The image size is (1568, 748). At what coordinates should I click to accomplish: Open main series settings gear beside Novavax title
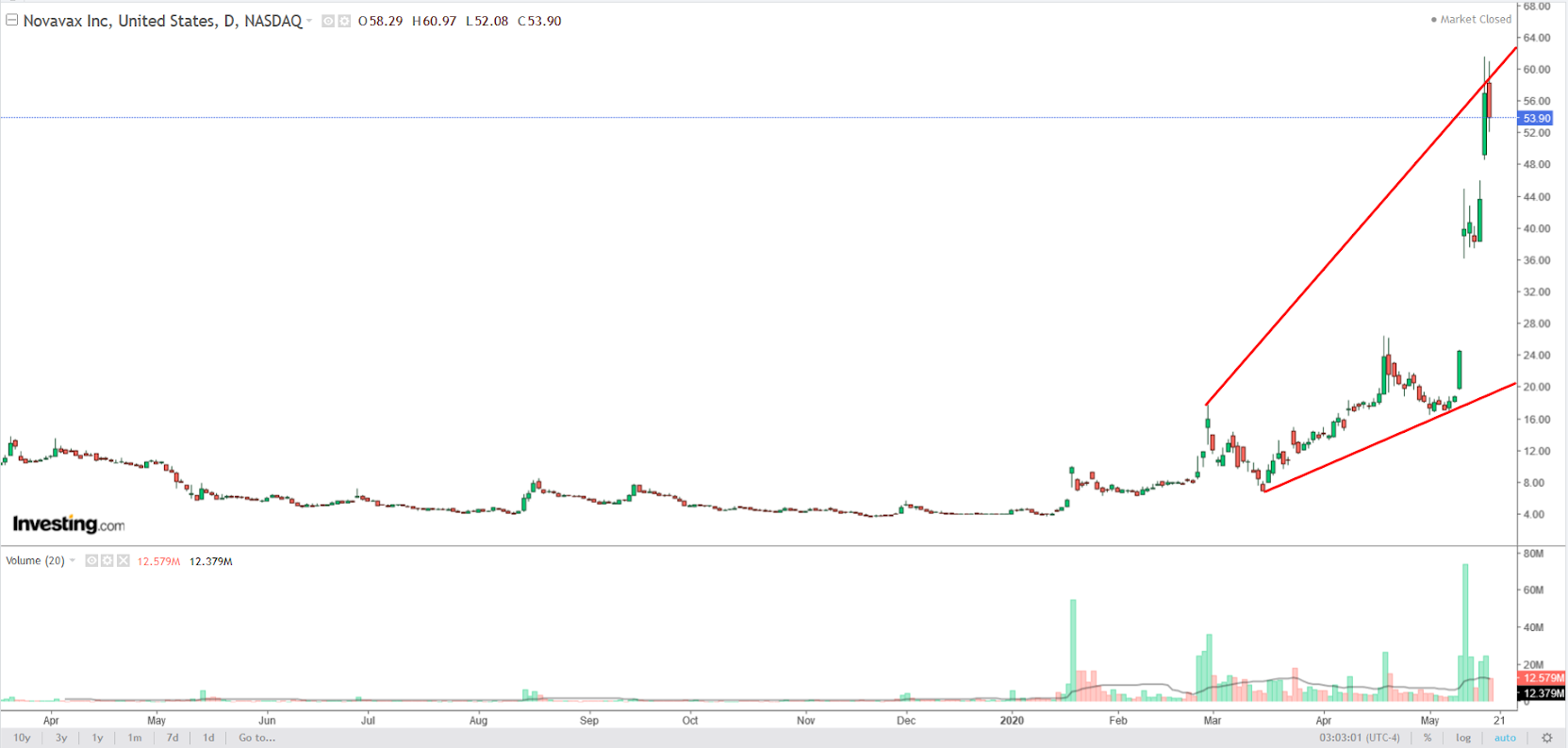[x=344, y=21]
